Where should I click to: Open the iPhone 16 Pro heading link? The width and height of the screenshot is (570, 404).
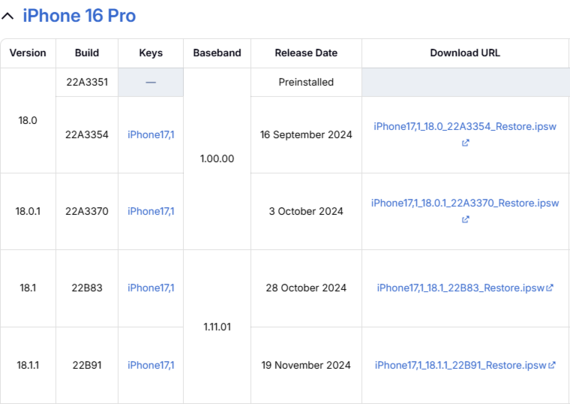point(79,16)
